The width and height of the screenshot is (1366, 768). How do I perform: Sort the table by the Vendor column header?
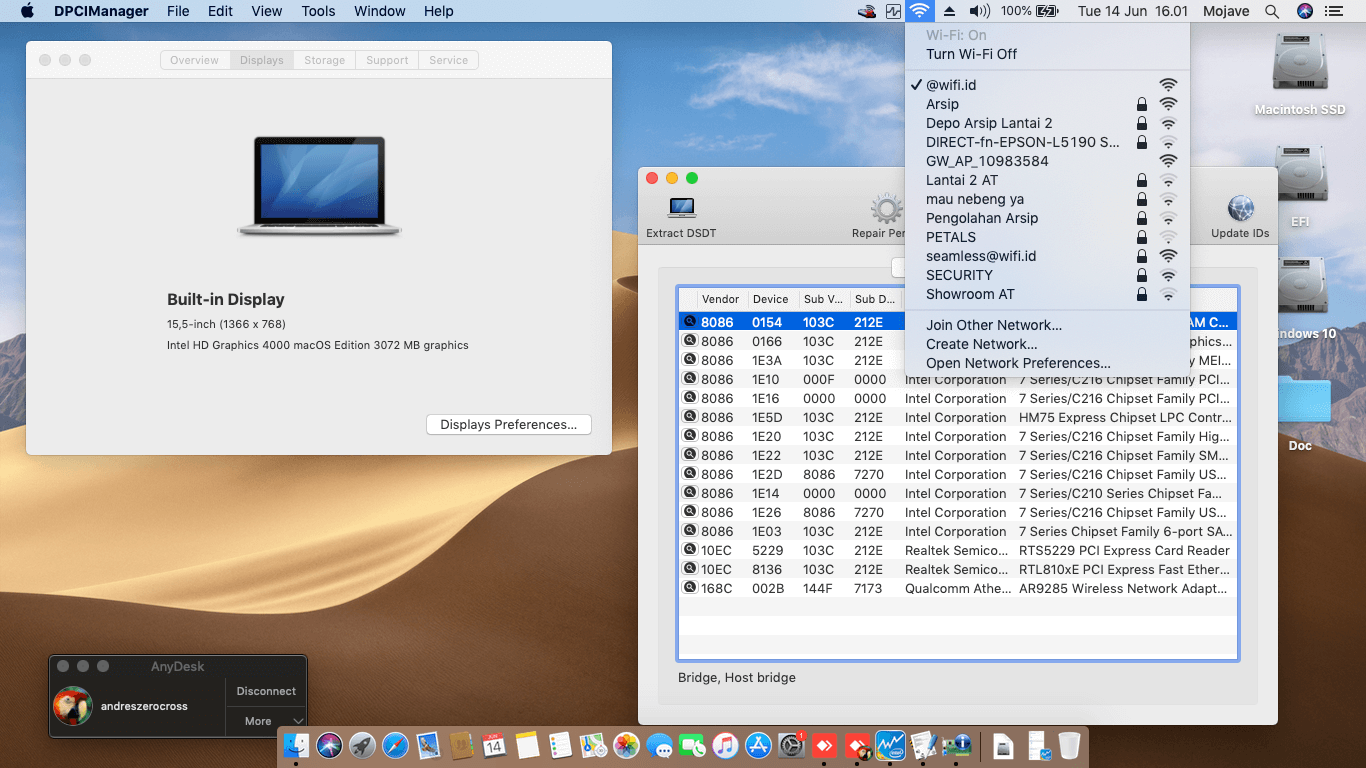click(x=723, y=299)
